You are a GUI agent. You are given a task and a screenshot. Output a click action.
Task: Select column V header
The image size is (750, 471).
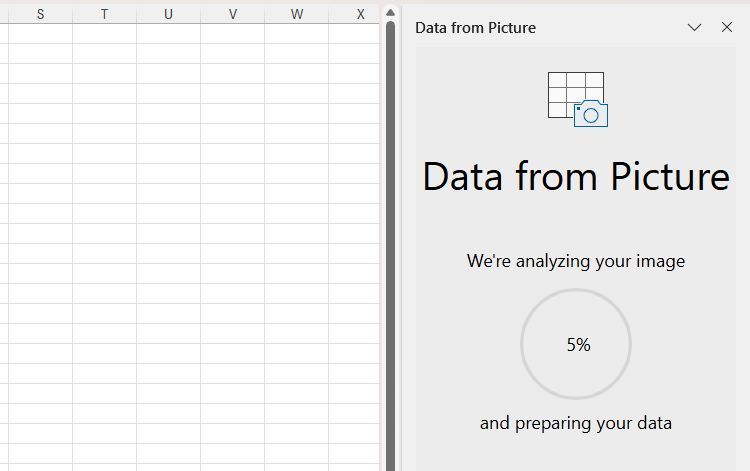tap(232, 14)
